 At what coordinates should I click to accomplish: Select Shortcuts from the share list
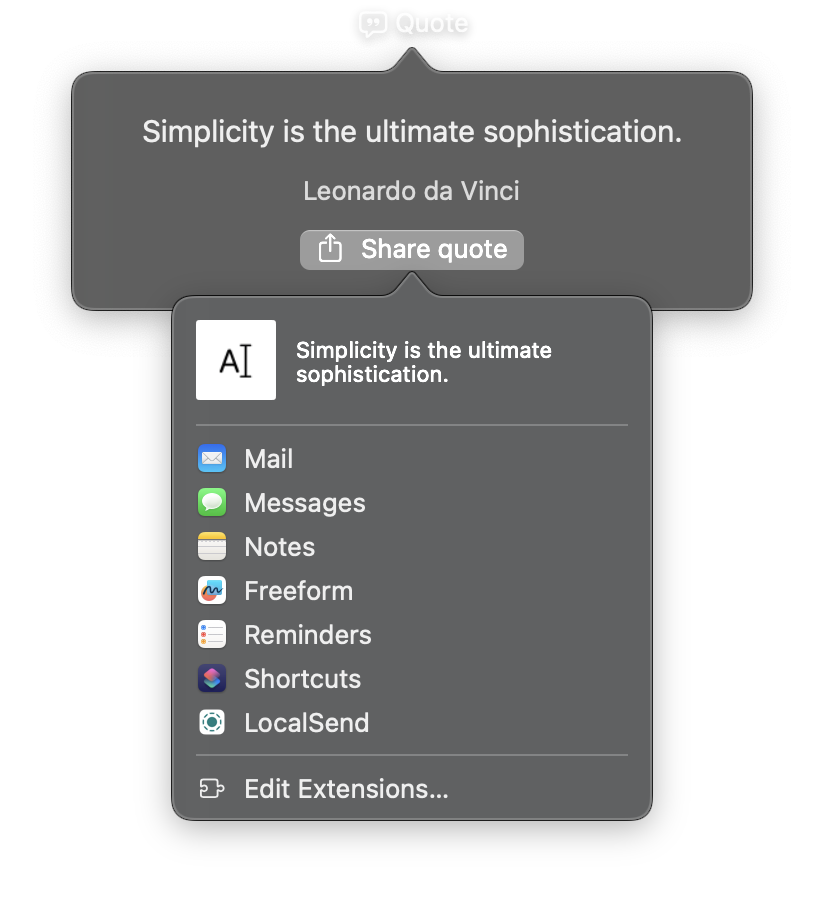pyautogui.click(x=412, y=678)
